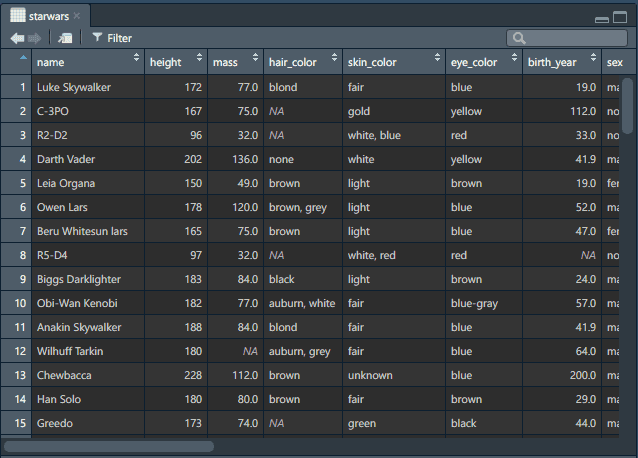This screenshot has height=458, width=638.
Task: Maximize the data viewer pane
Action: tap(619, 18)
